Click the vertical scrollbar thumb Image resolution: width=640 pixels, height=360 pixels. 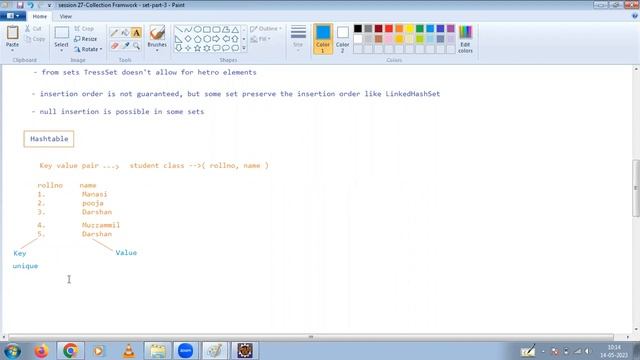coord(636,188)
